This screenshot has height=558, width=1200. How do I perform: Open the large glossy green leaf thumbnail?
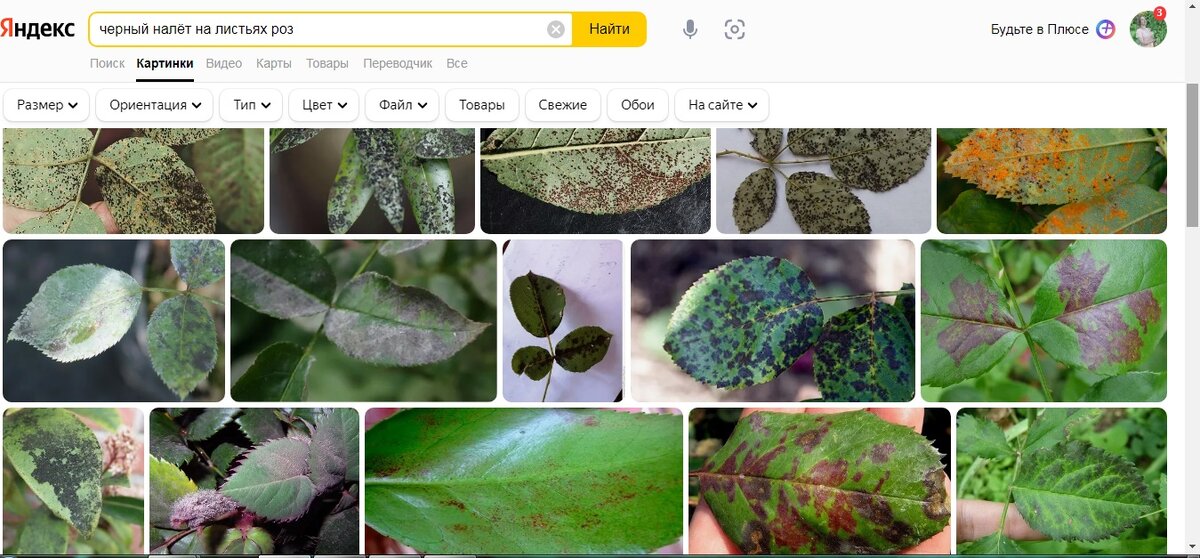pyautogui.click(x=524, y=480)
